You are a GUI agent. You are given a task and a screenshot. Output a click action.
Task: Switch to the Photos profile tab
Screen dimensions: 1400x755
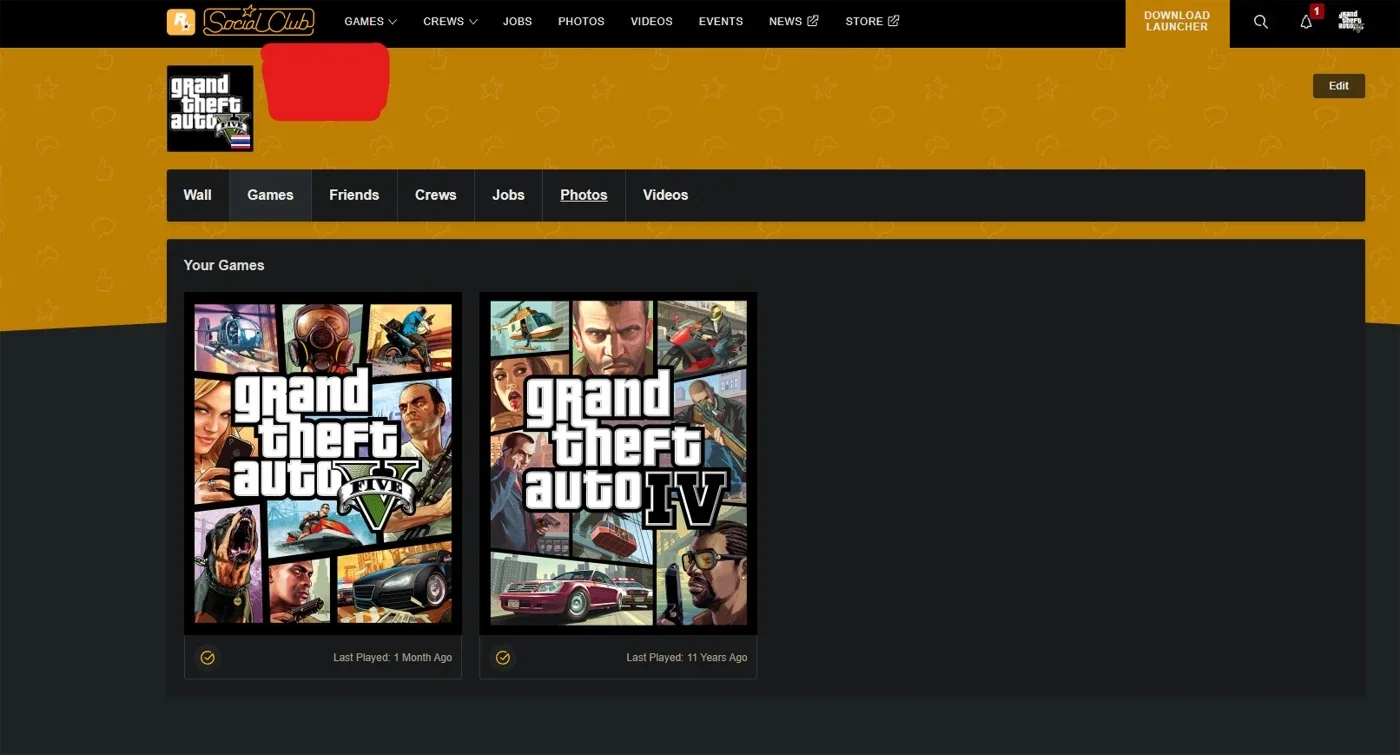584,195
